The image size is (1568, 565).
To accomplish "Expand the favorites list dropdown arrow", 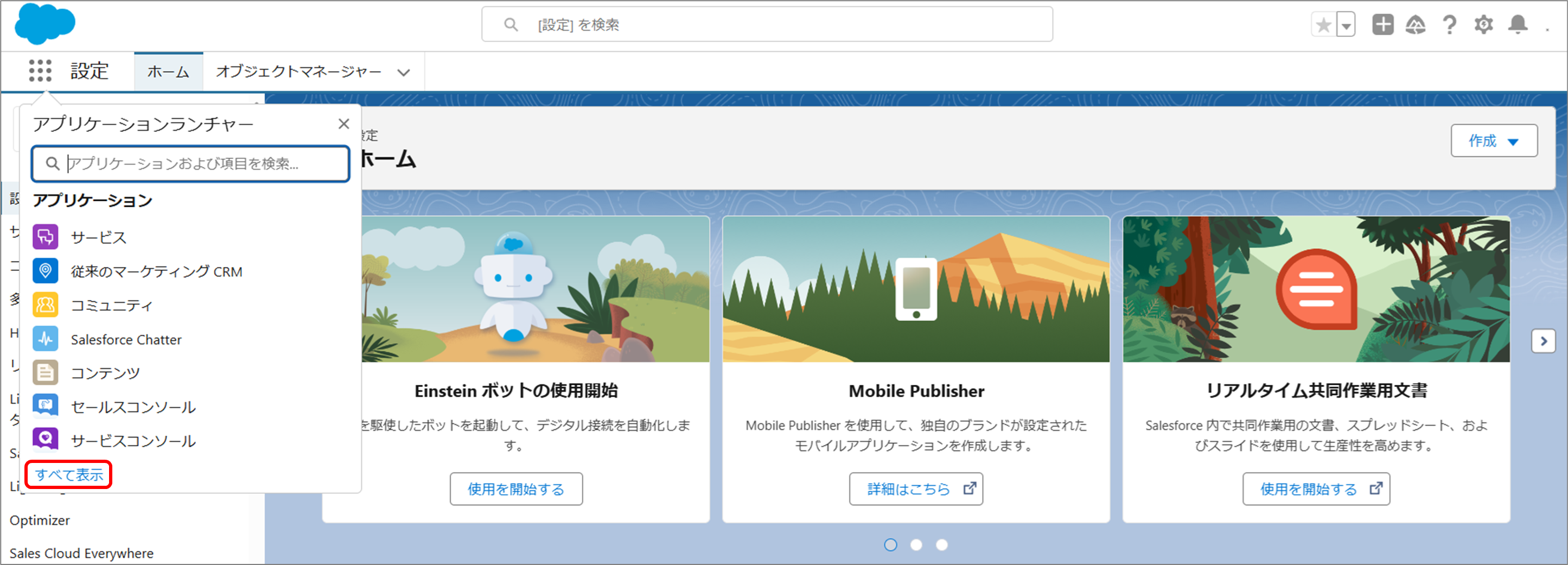I will [1347, 25].
